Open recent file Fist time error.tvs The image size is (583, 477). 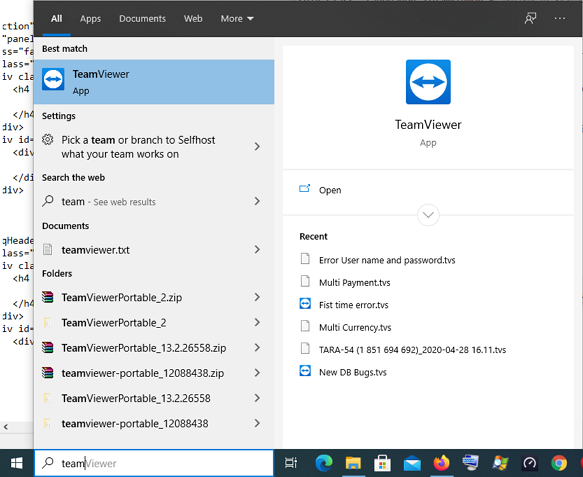(354, 305)
